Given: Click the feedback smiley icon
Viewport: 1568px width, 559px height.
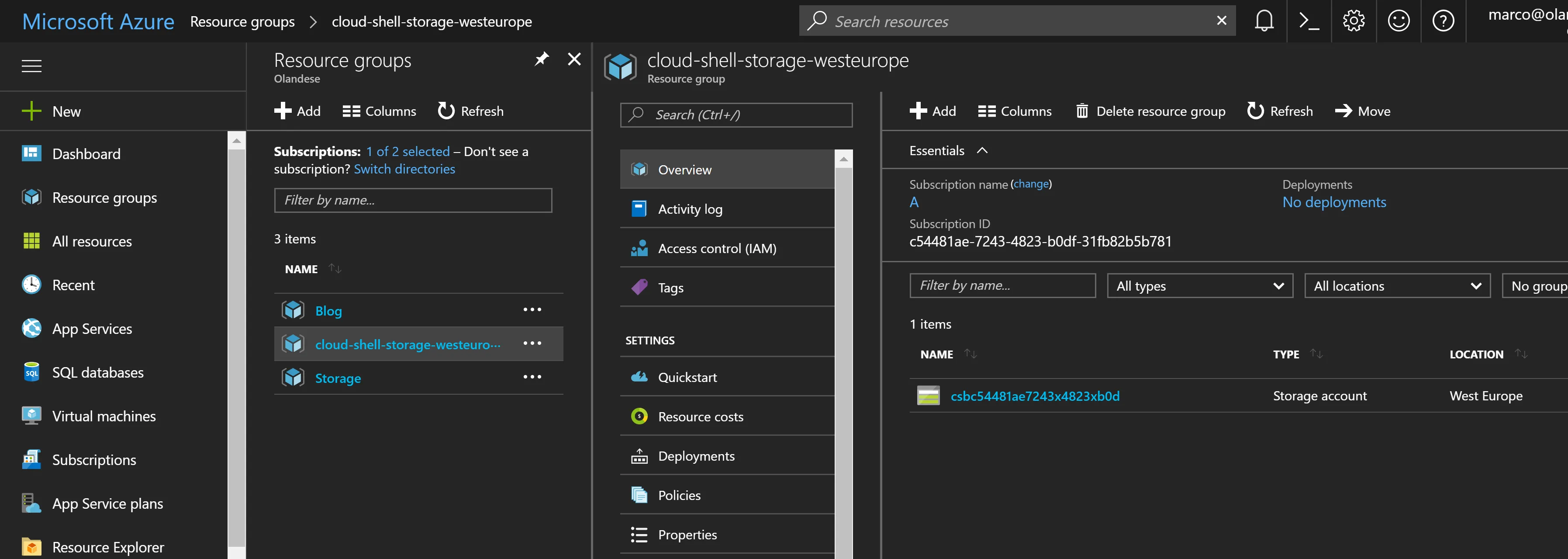Looking at the screenshot, I should point(1399,21).
